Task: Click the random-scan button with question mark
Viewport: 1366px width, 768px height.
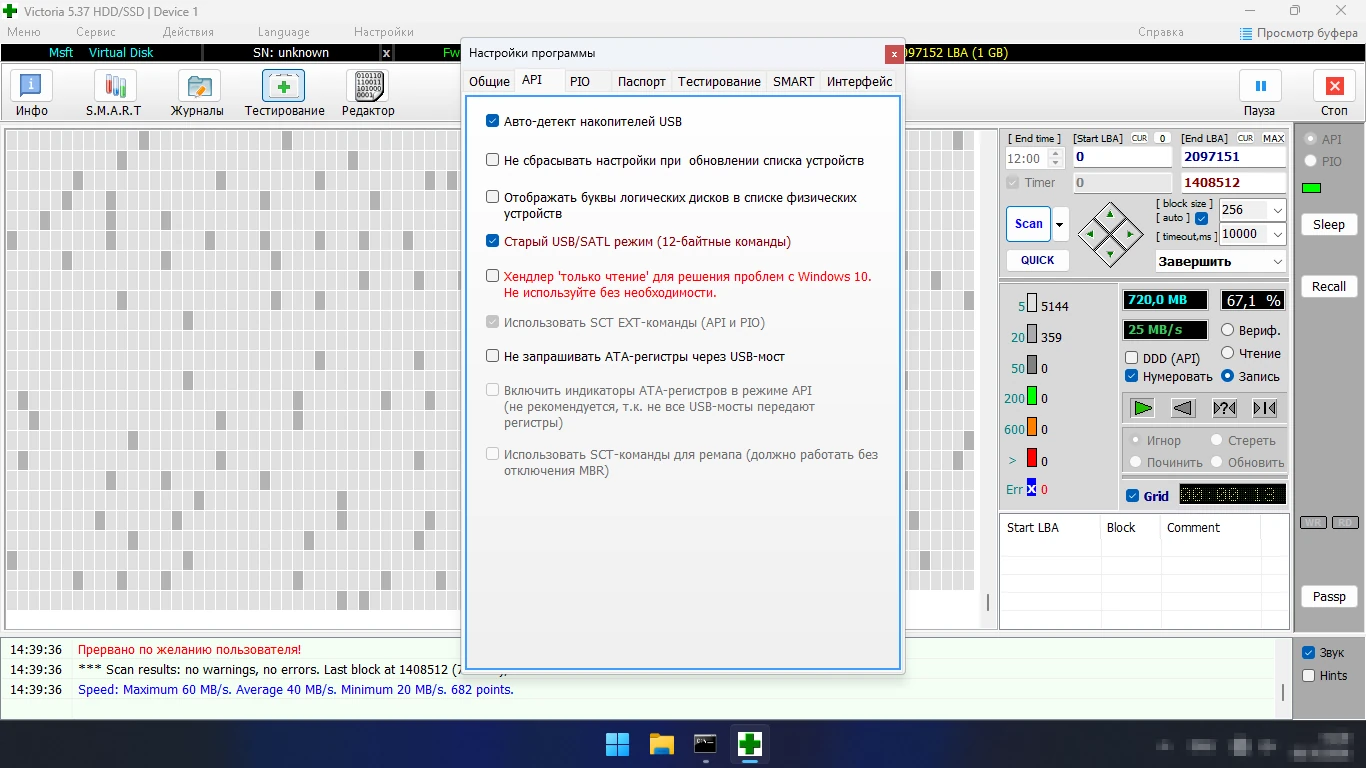Action: 1224,408
